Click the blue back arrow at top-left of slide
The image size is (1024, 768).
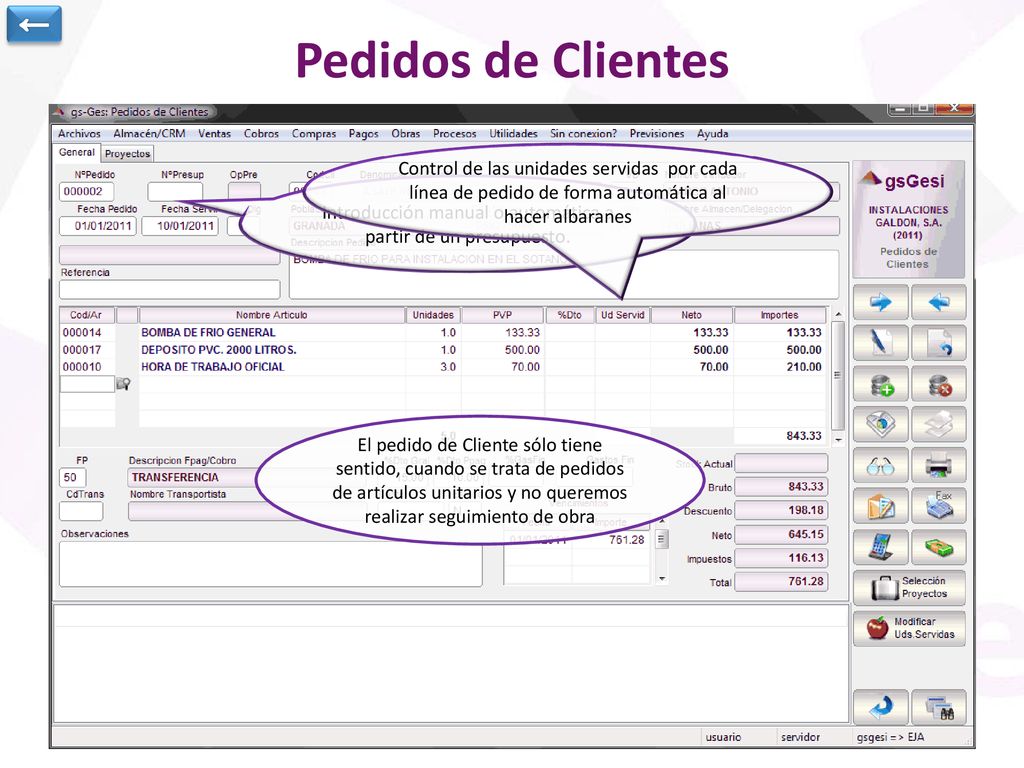[34, 25]
